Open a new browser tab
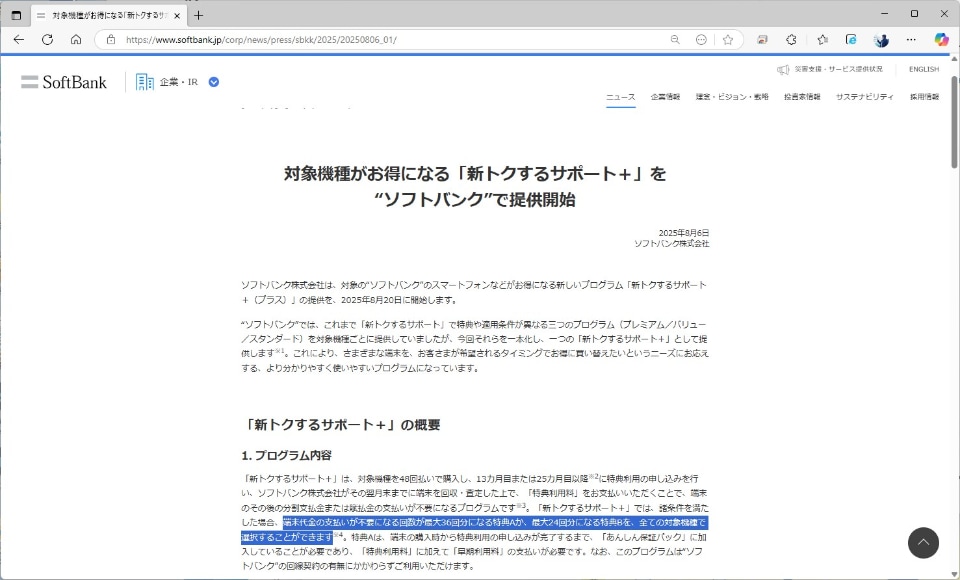This screenshot has width=960, height=580. [198, 15]
